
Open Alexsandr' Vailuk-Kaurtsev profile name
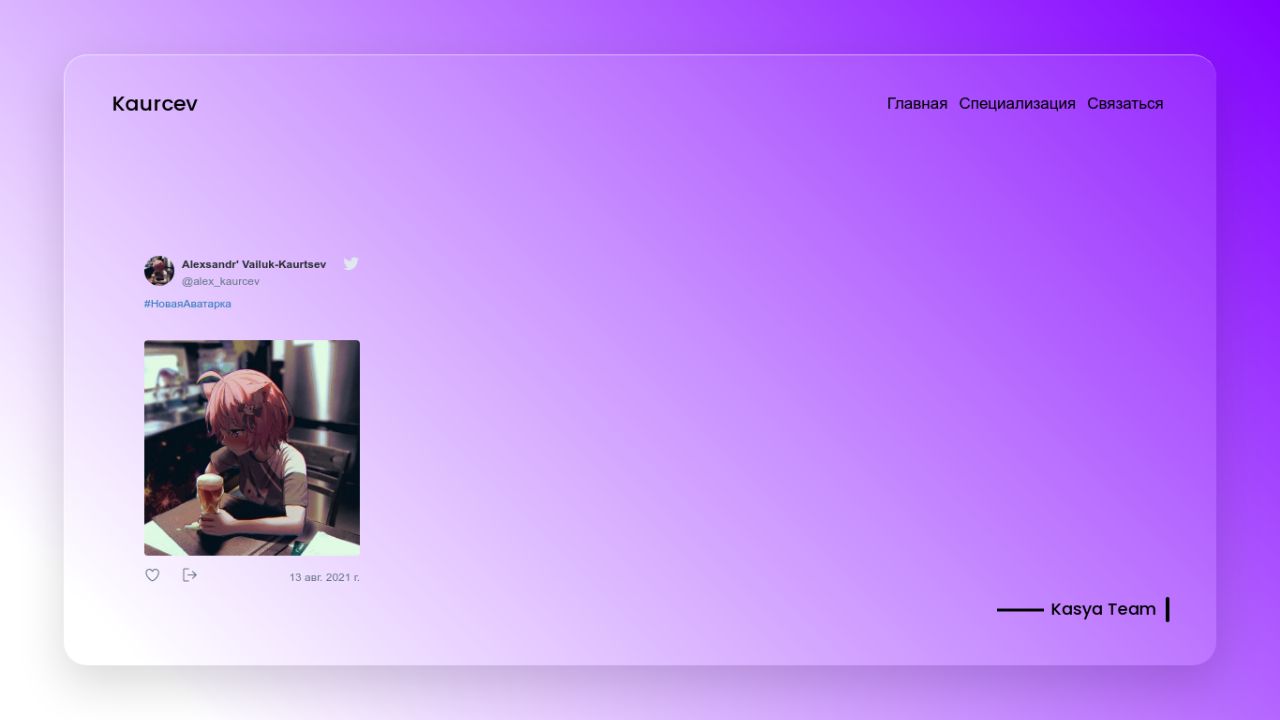[254, 264]
